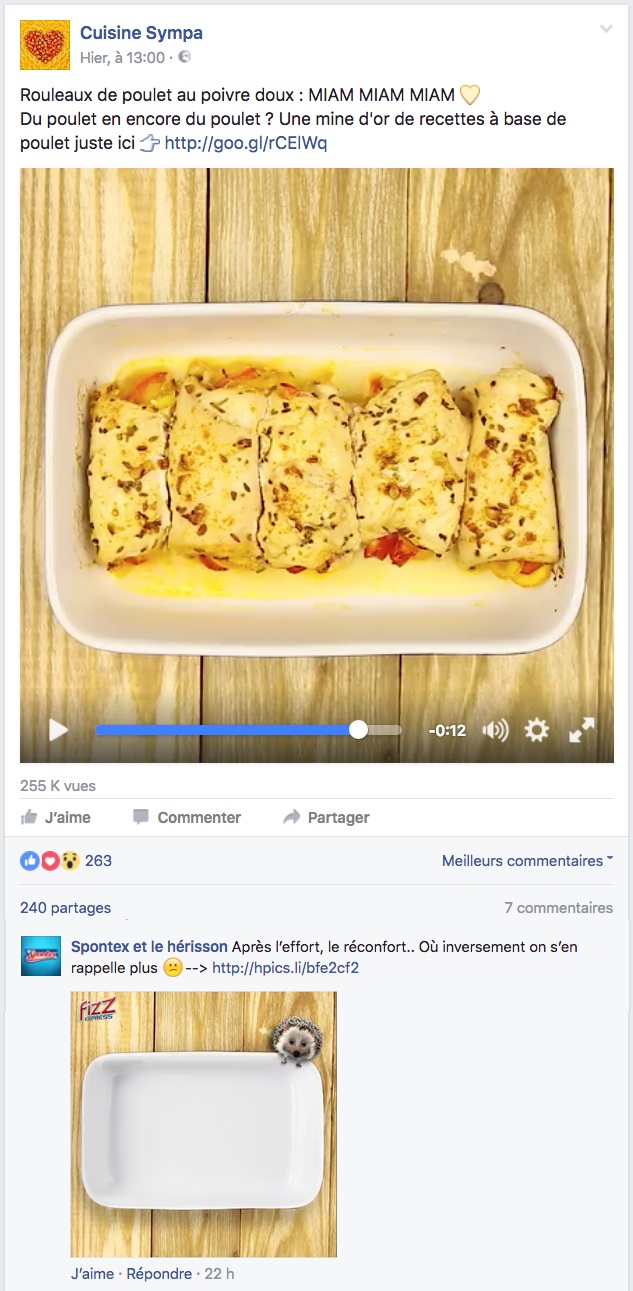
Task: Open the post options chevron
Action: 606,29
